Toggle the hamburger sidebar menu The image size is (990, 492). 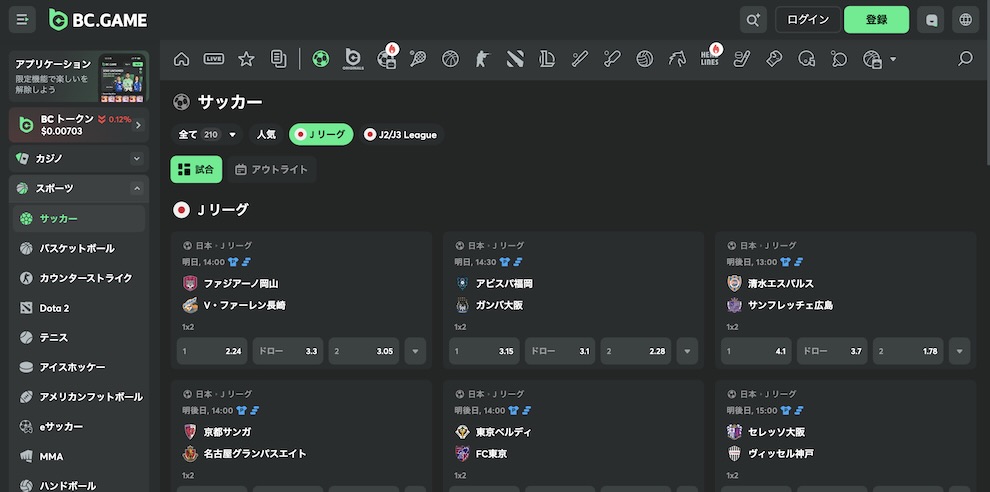point(22,20)
